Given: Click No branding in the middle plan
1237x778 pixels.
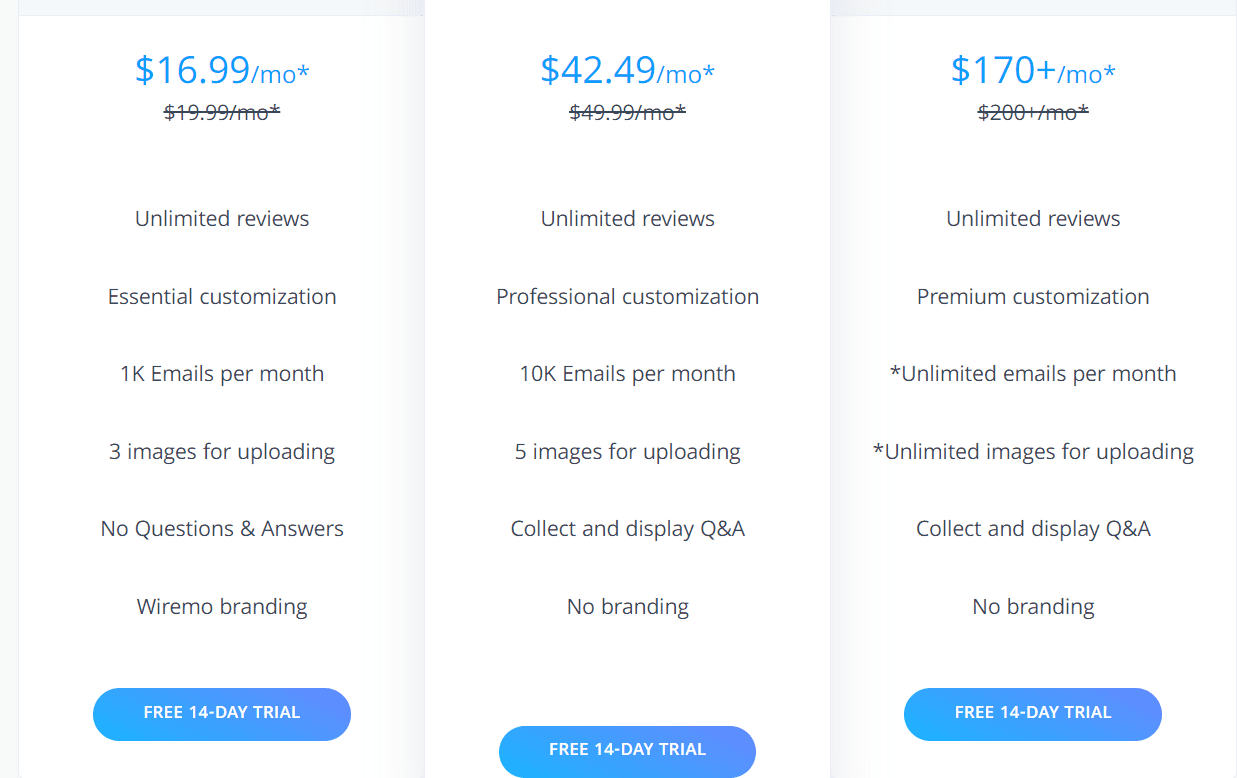Looking at the screenshot, I should point(627,606).
